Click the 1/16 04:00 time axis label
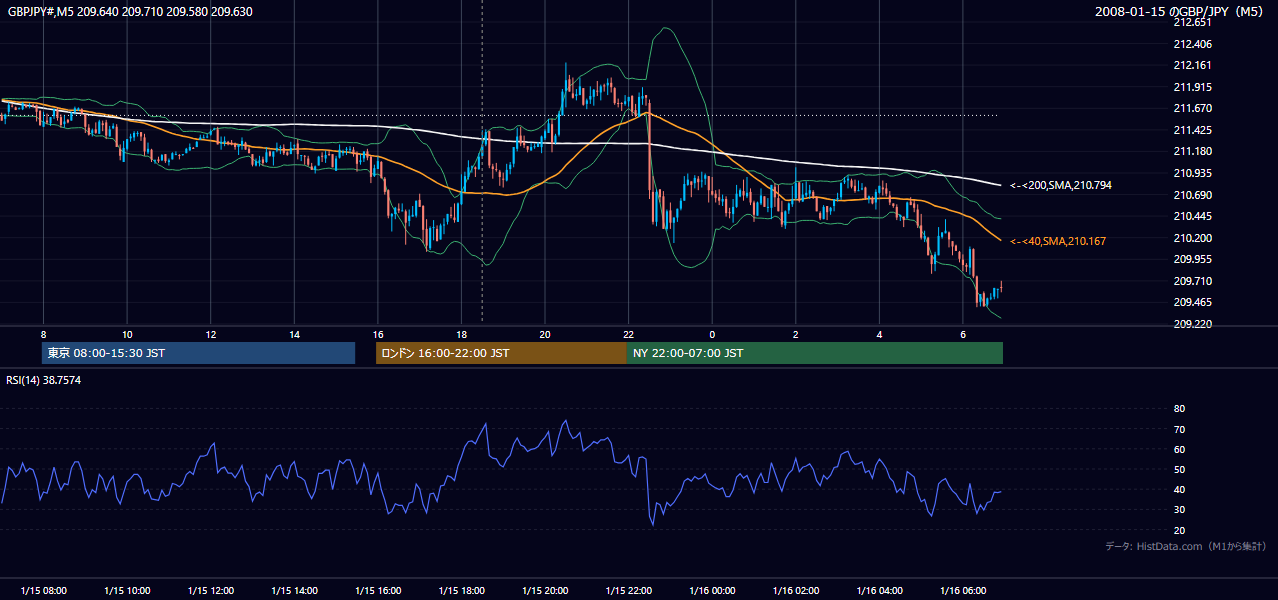The width and height of the screenshot is (1278, 600). [x=879, y=590]
